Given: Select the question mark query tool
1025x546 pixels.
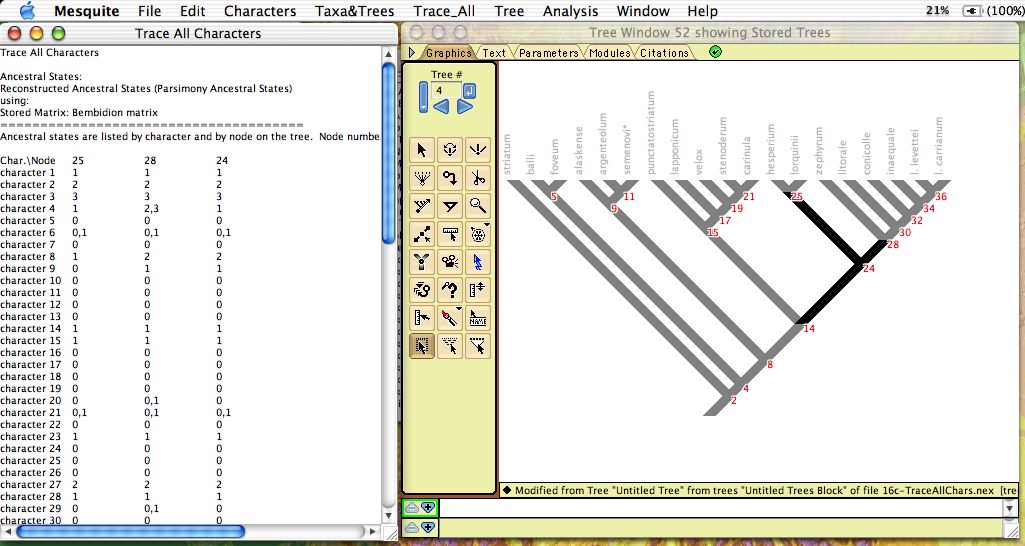Looking at the screenshot, I should (x=450, y=290).
